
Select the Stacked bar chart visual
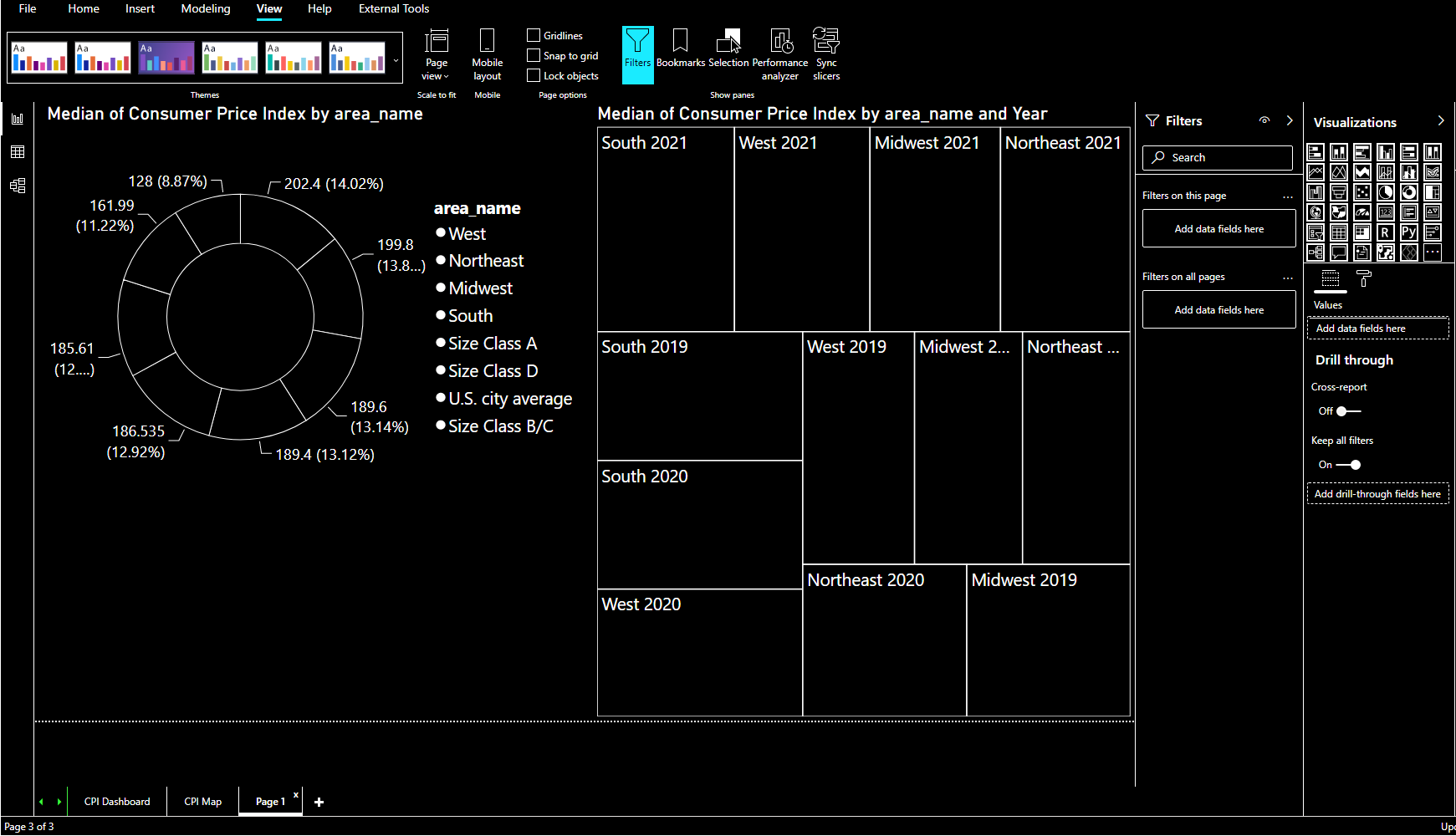pyautogui.click(x=1316, y=152)
